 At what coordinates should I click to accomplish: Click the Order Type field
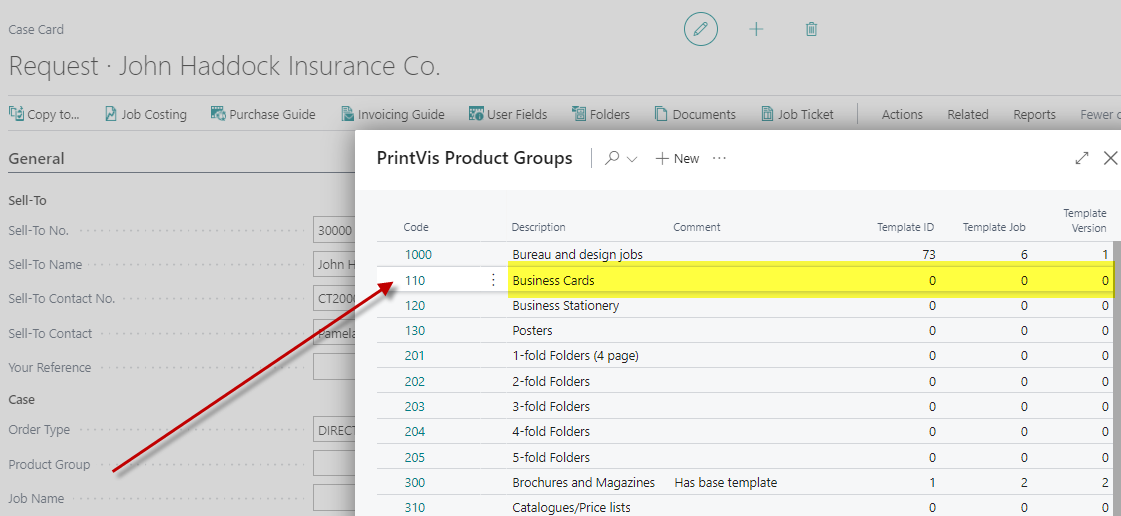[x=334, y=430]
